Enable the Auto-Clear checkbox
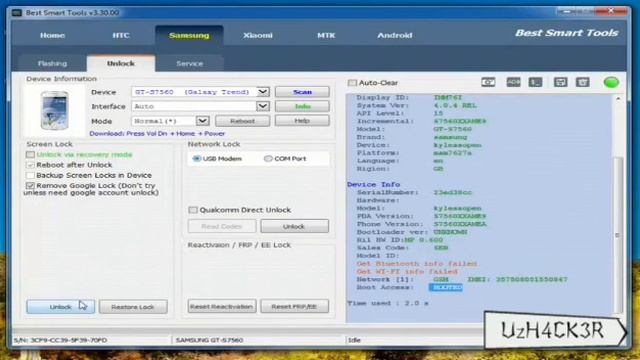 352,83
